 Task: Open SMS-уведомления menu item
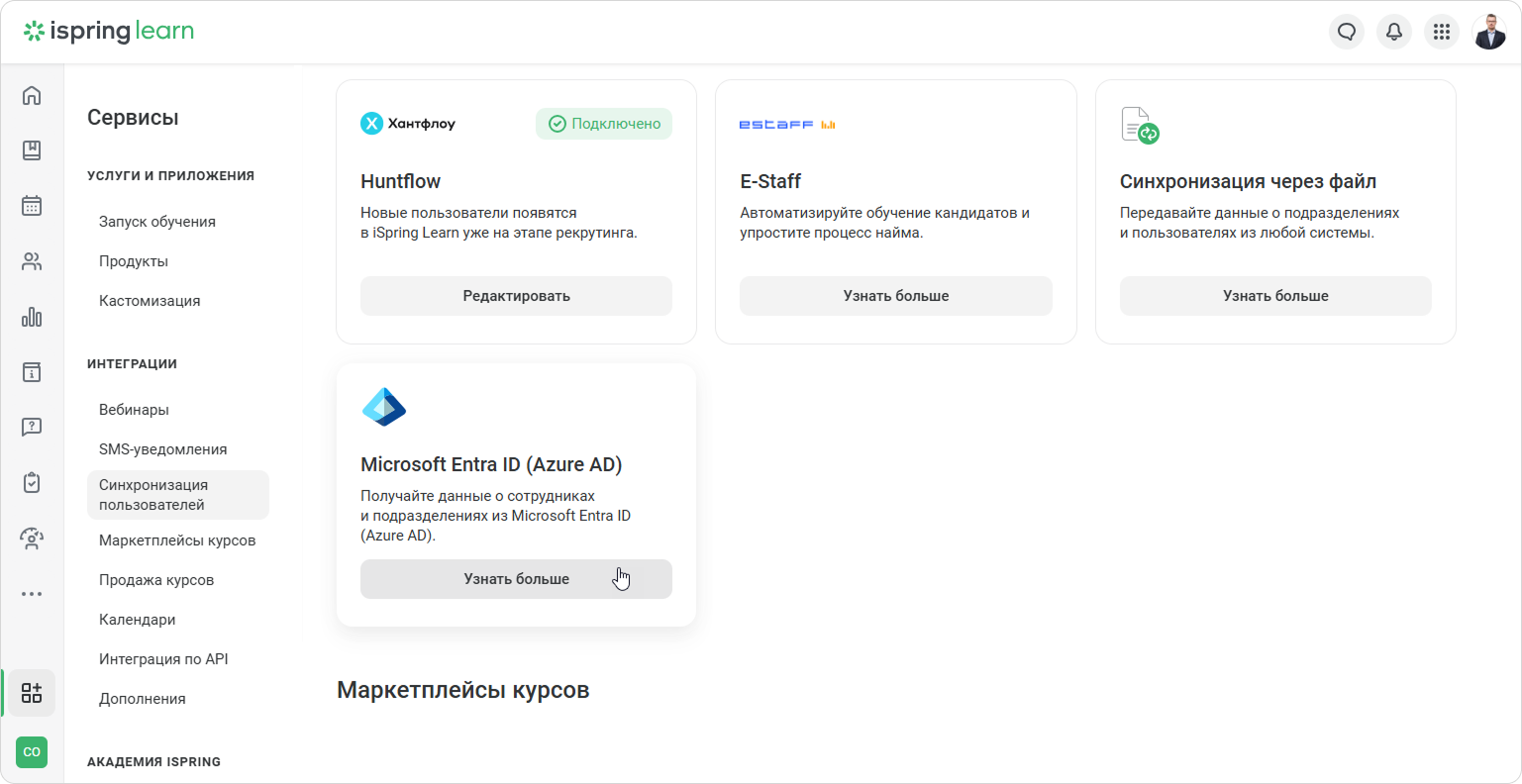point(163,449)
